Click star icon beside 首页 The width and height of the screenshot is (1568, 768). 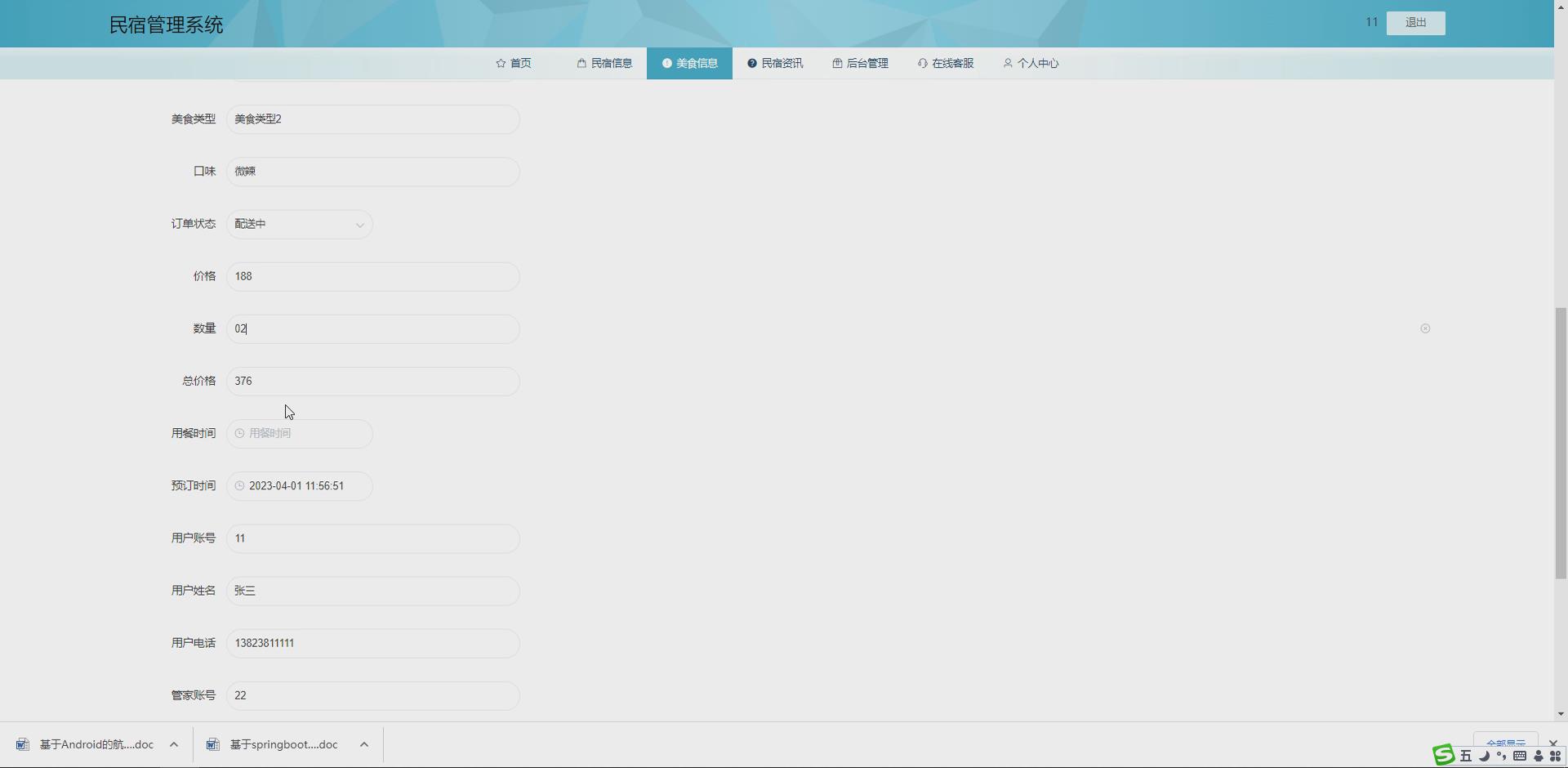(x=501, y=63)
